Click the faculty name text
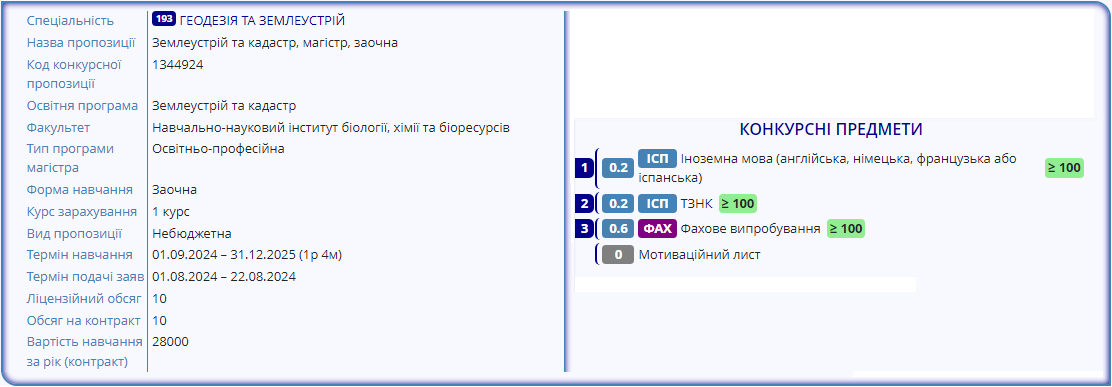The image size is (1112, 387). [x=330, y=128]
